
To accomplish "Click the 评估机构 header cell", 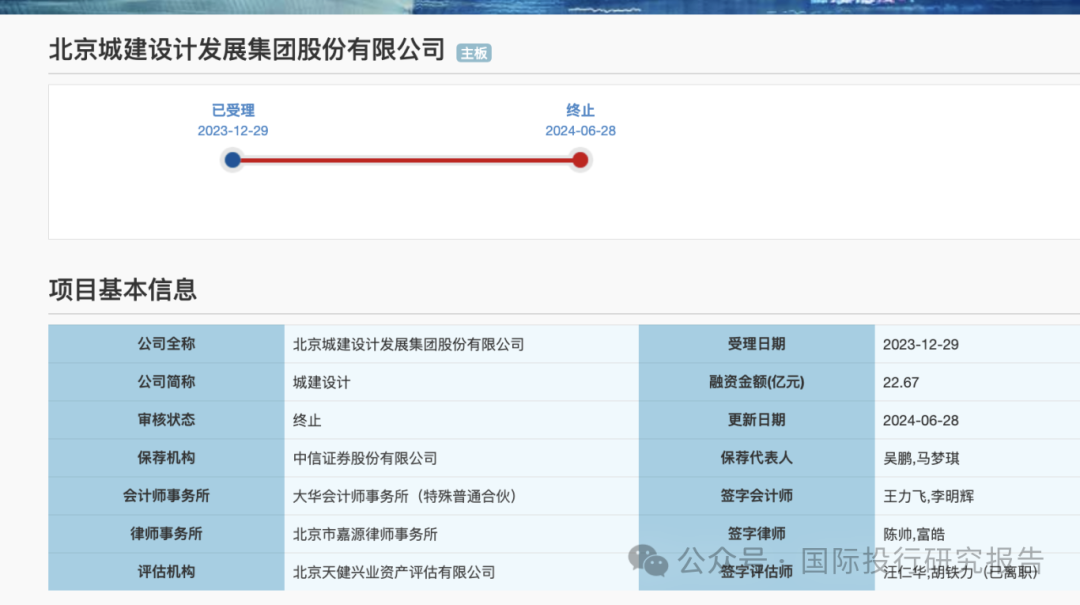I will pyautogui.click(x=166, y=571).
